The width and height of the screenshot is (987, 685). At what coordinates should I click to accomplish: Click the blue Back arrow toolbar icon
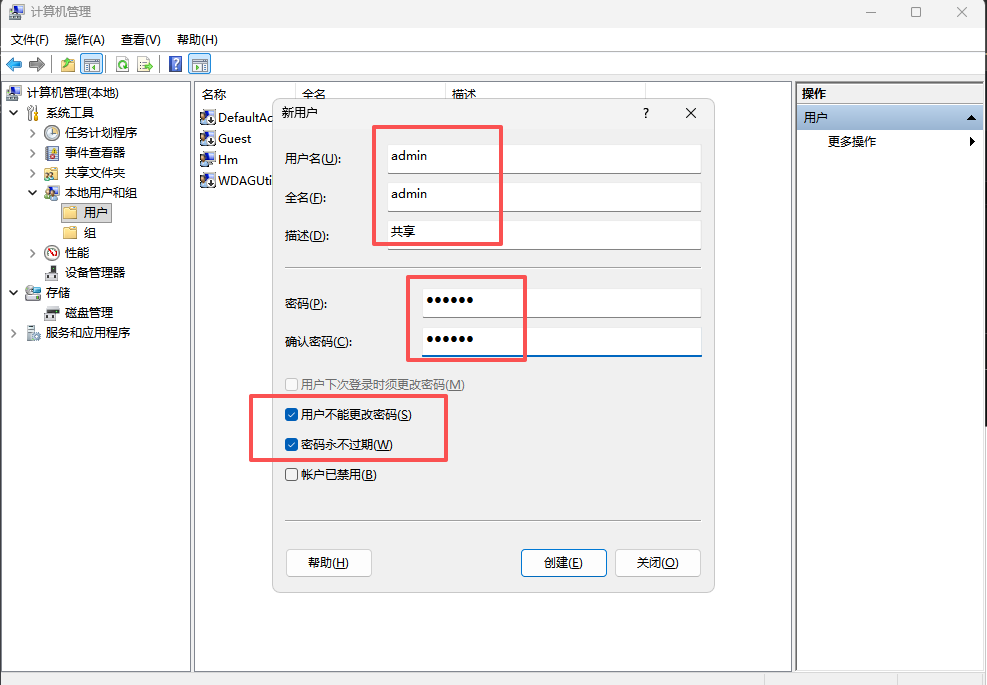pos(14,65)
